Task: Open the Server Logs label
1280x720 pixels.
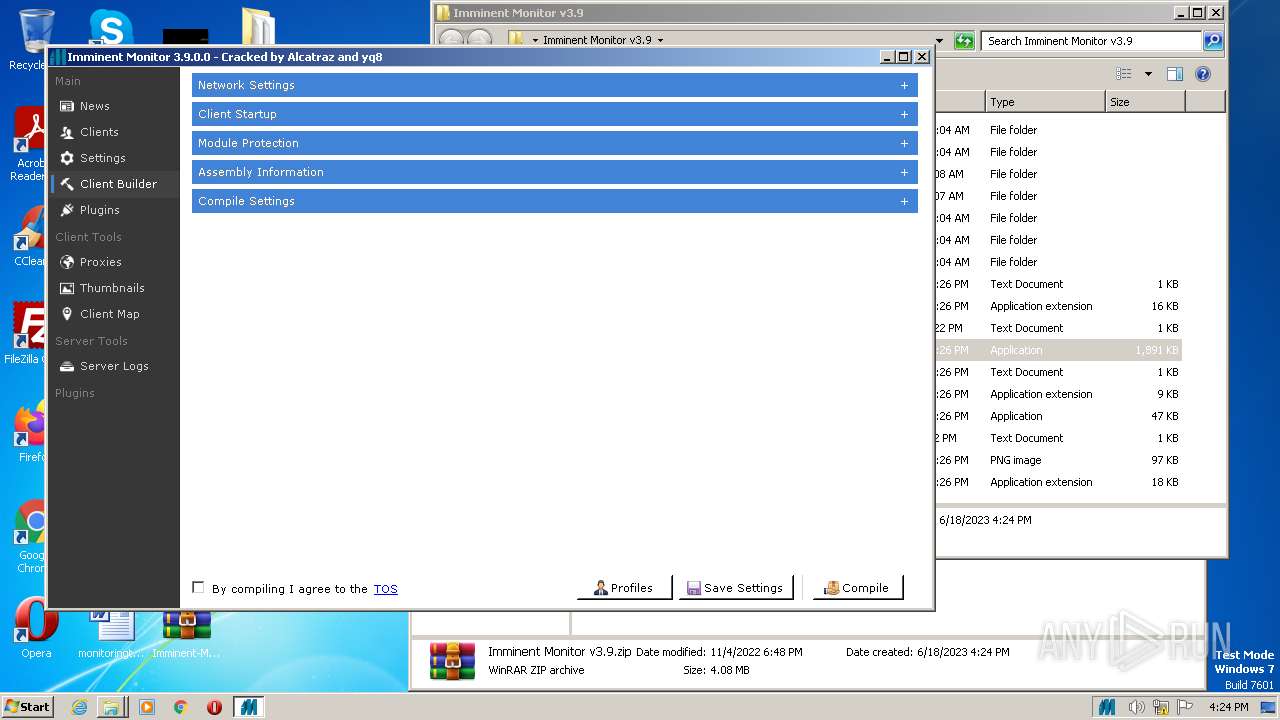Action: tap(114, 366)
